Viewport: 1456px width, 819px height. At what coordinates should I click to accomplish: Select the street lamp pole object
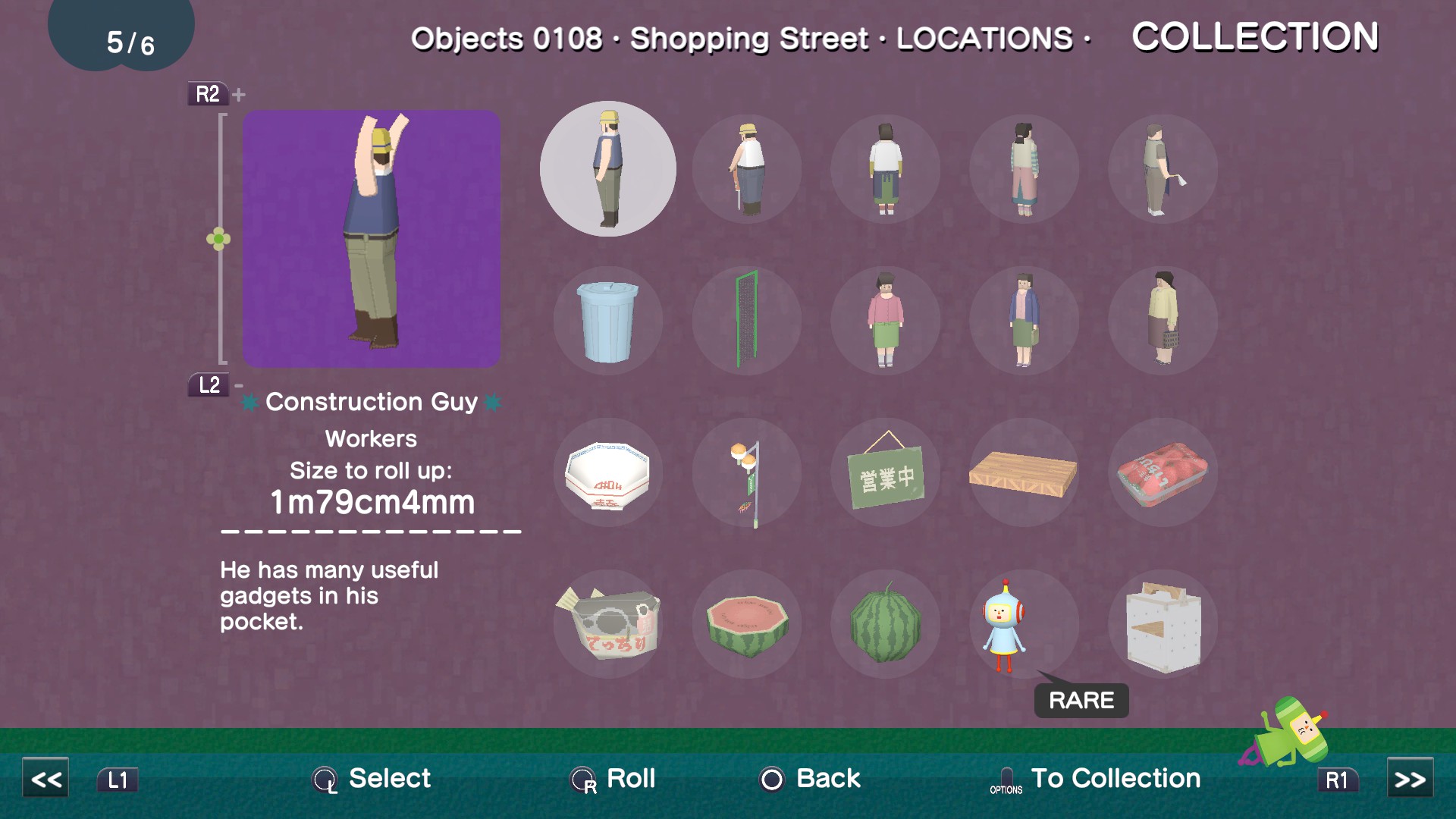click(747, 472)
